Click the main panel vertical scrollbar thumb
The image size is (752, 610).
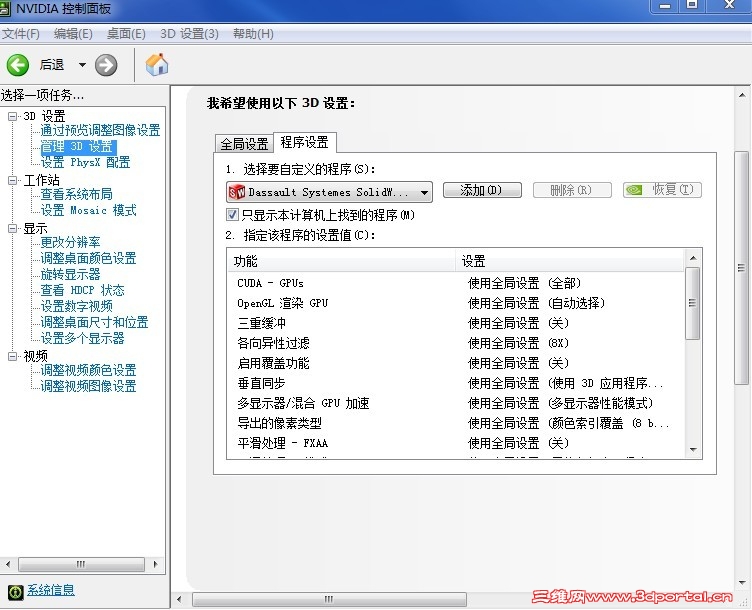pos(741,268)
